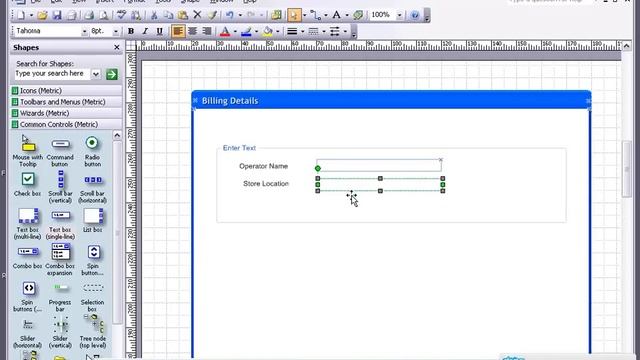Open the Tahoma font name dropdown
Image resolution: width=640 pixels, height=360 pixels.
84,31
